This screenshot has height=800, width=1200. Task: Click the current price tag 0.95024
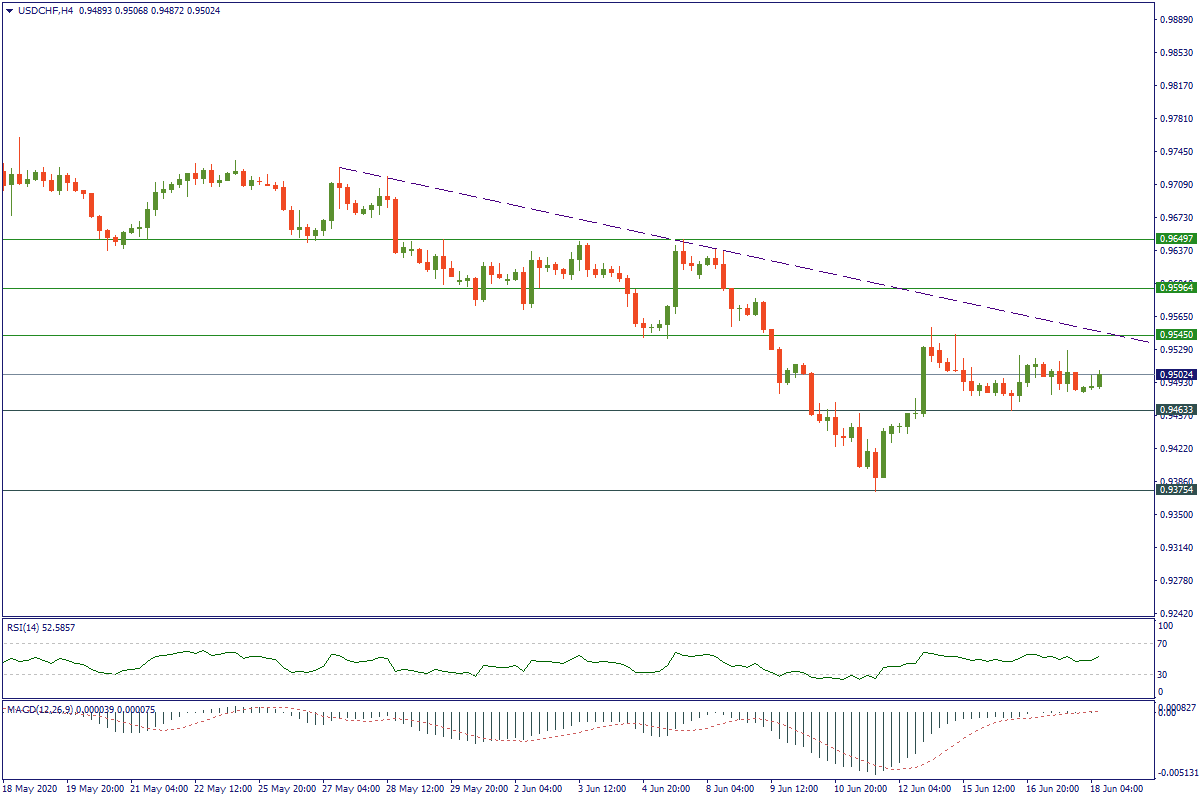click(1176, 375)
